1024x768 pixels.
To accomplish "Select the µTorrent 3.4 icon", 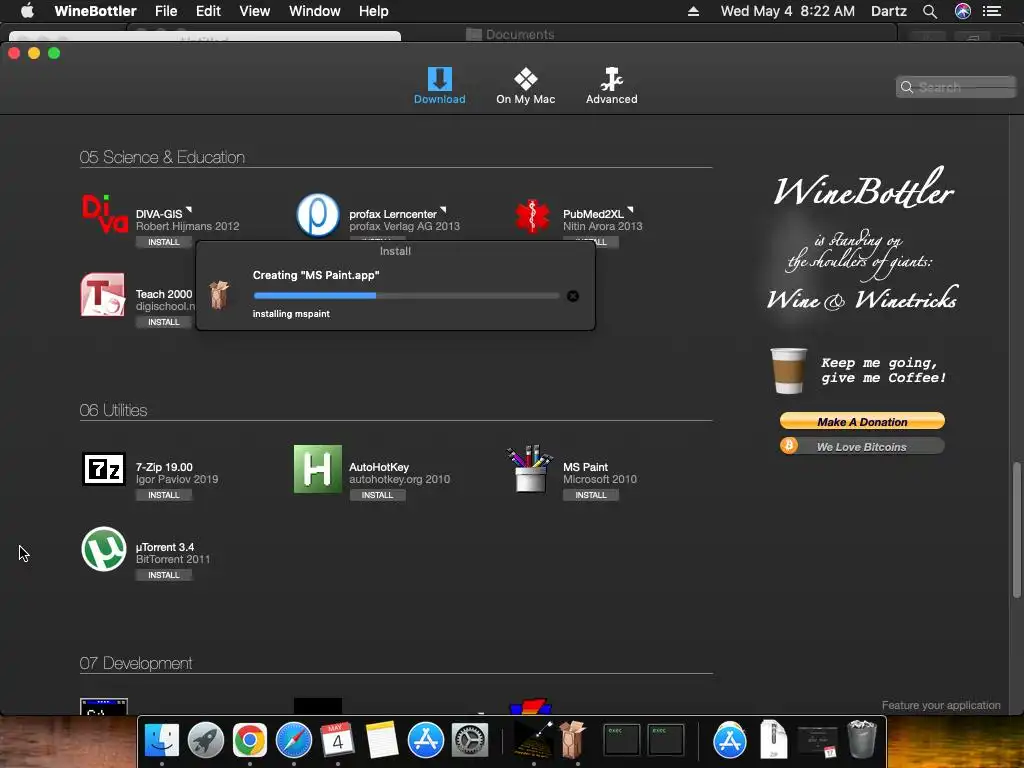I will pos(104,549).
